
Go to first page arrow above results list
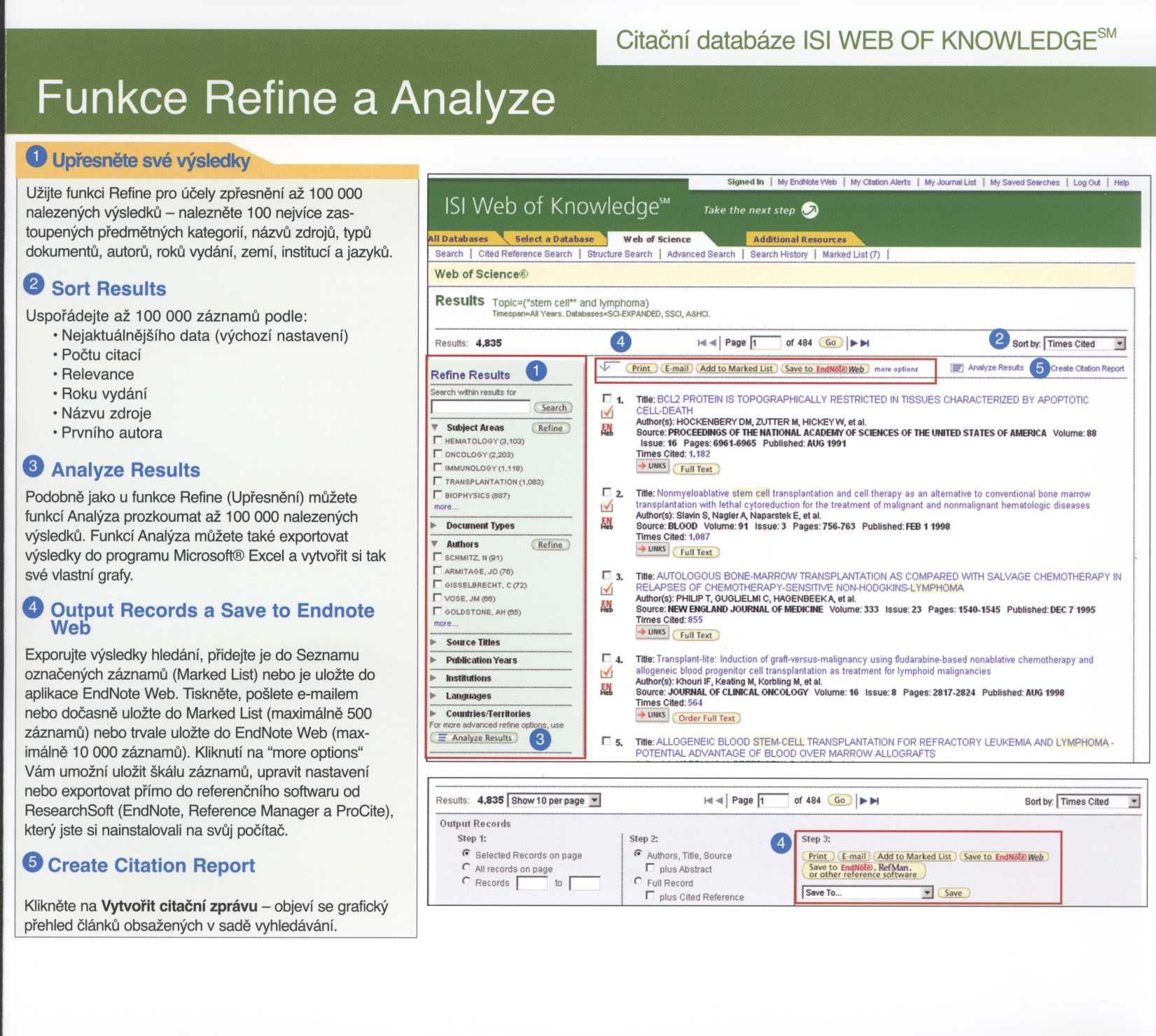coord(702,343)
